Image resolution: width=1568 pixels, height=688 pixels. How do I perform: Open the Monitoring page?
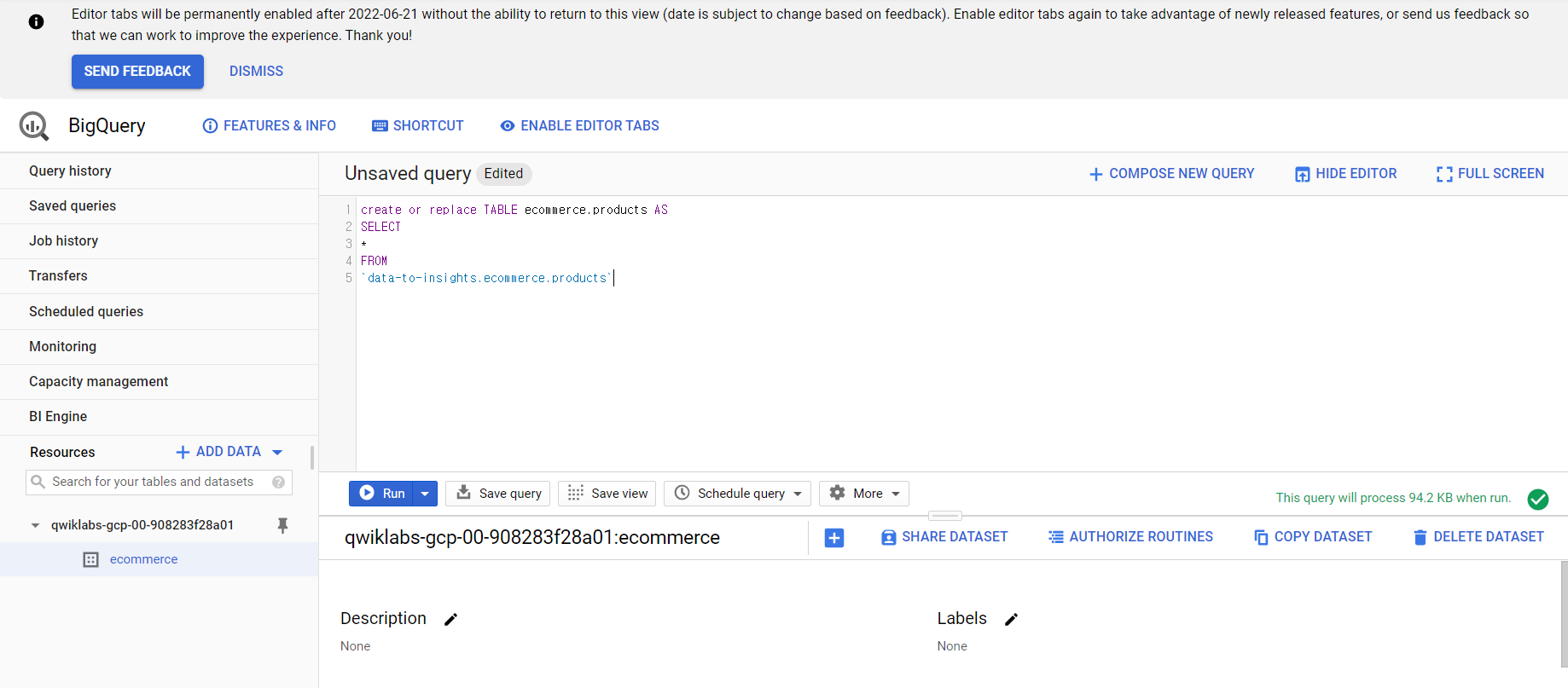tap(160, 346)
